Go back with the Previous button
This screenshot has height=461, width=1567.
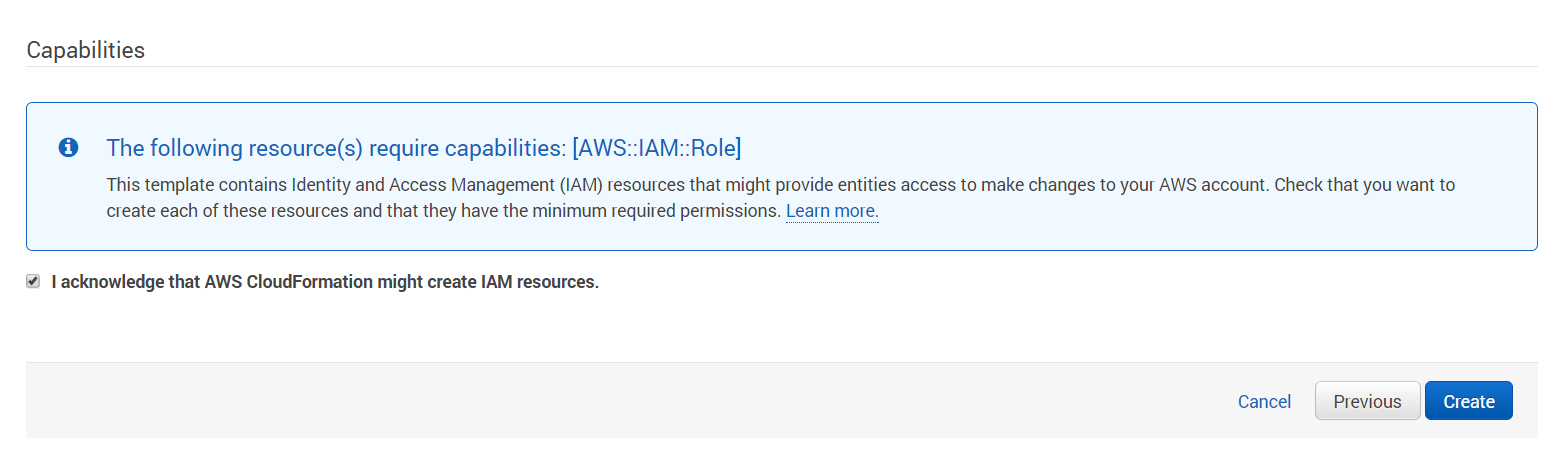[1367, 401]
